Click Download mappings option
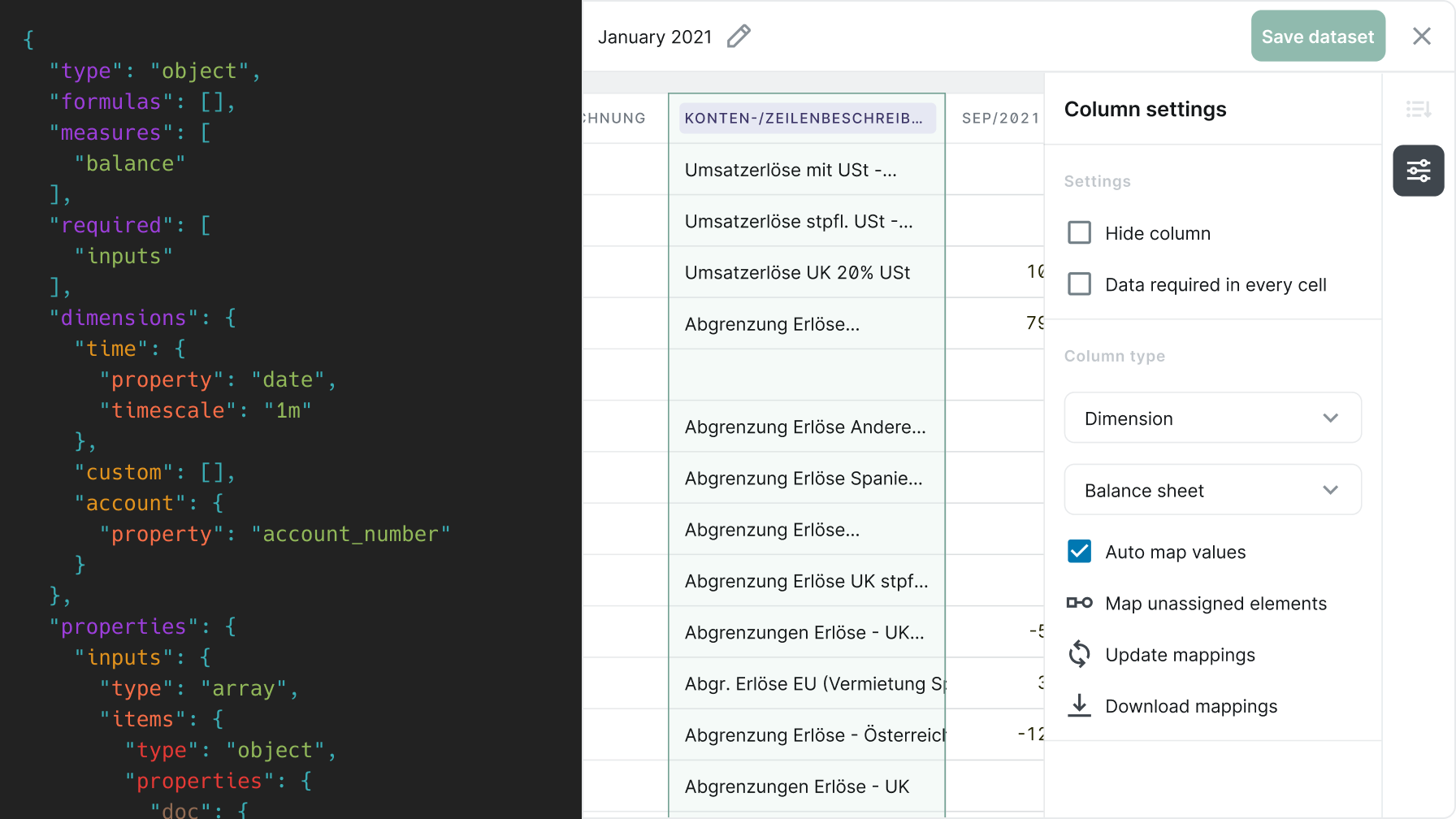The image size is (1456, 819). 1191,706
